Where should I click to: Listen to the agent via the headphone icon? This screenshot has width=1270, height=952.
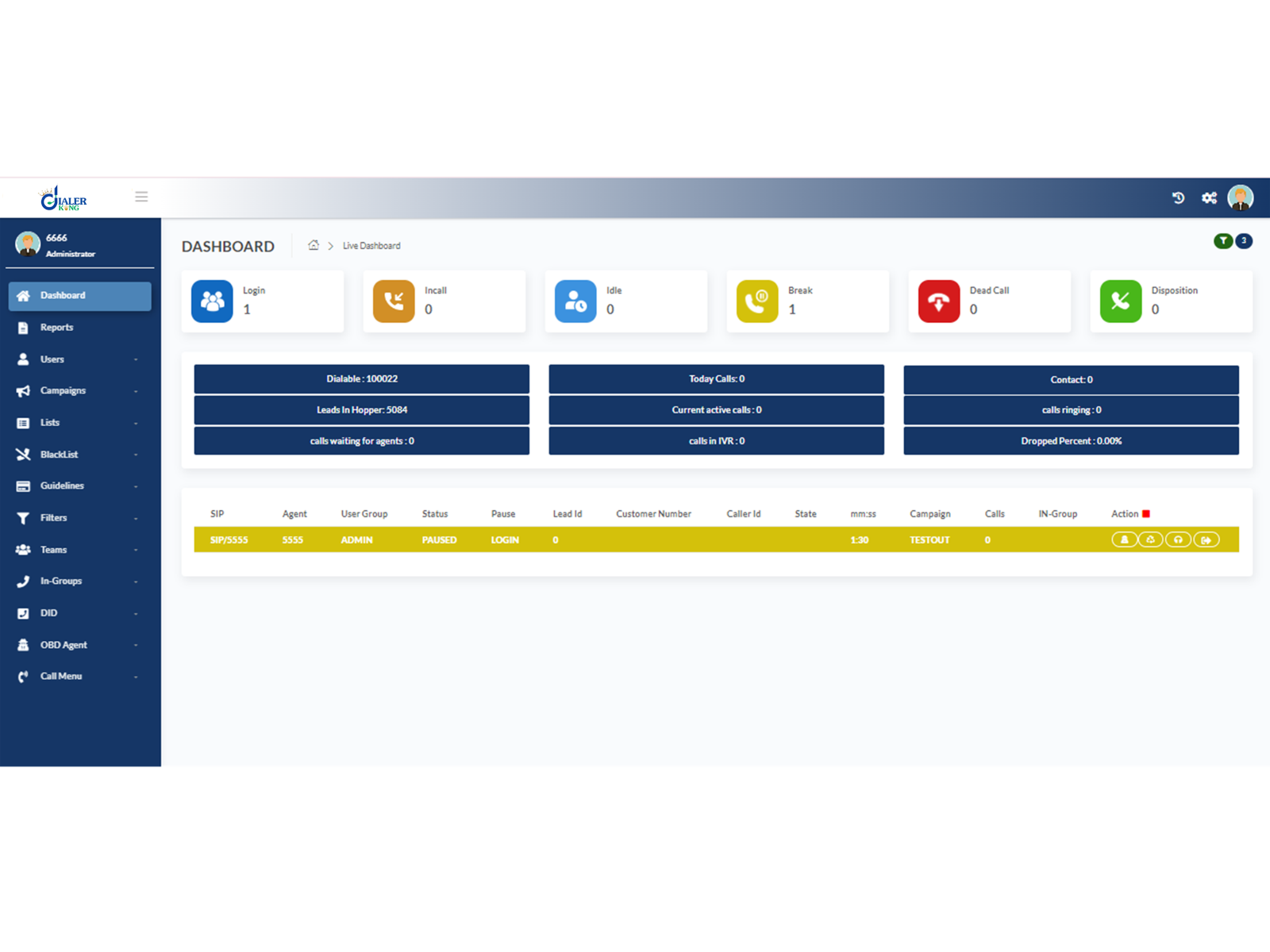point(1178,539)
